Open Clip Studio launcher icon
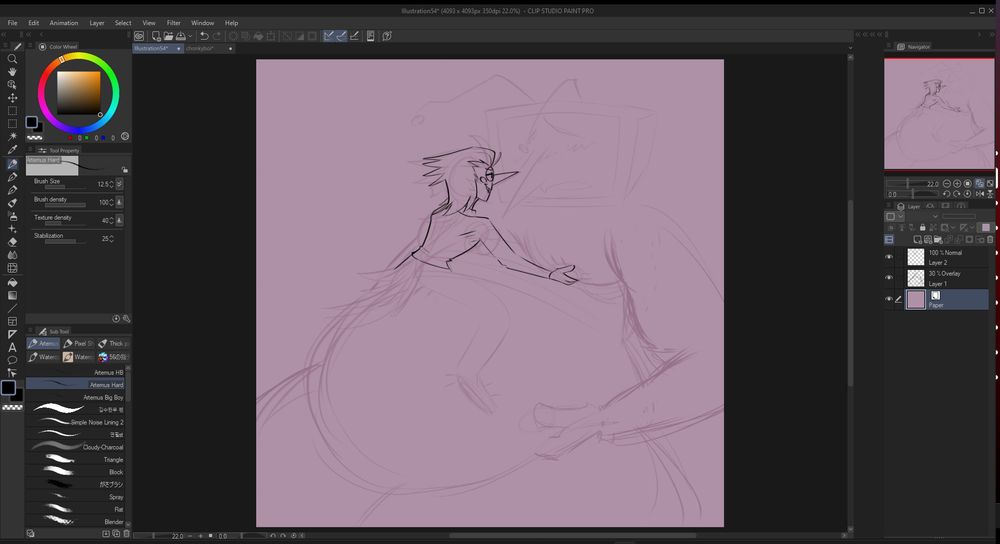Viewport: 1000px width, 544px height. point(139,36)
